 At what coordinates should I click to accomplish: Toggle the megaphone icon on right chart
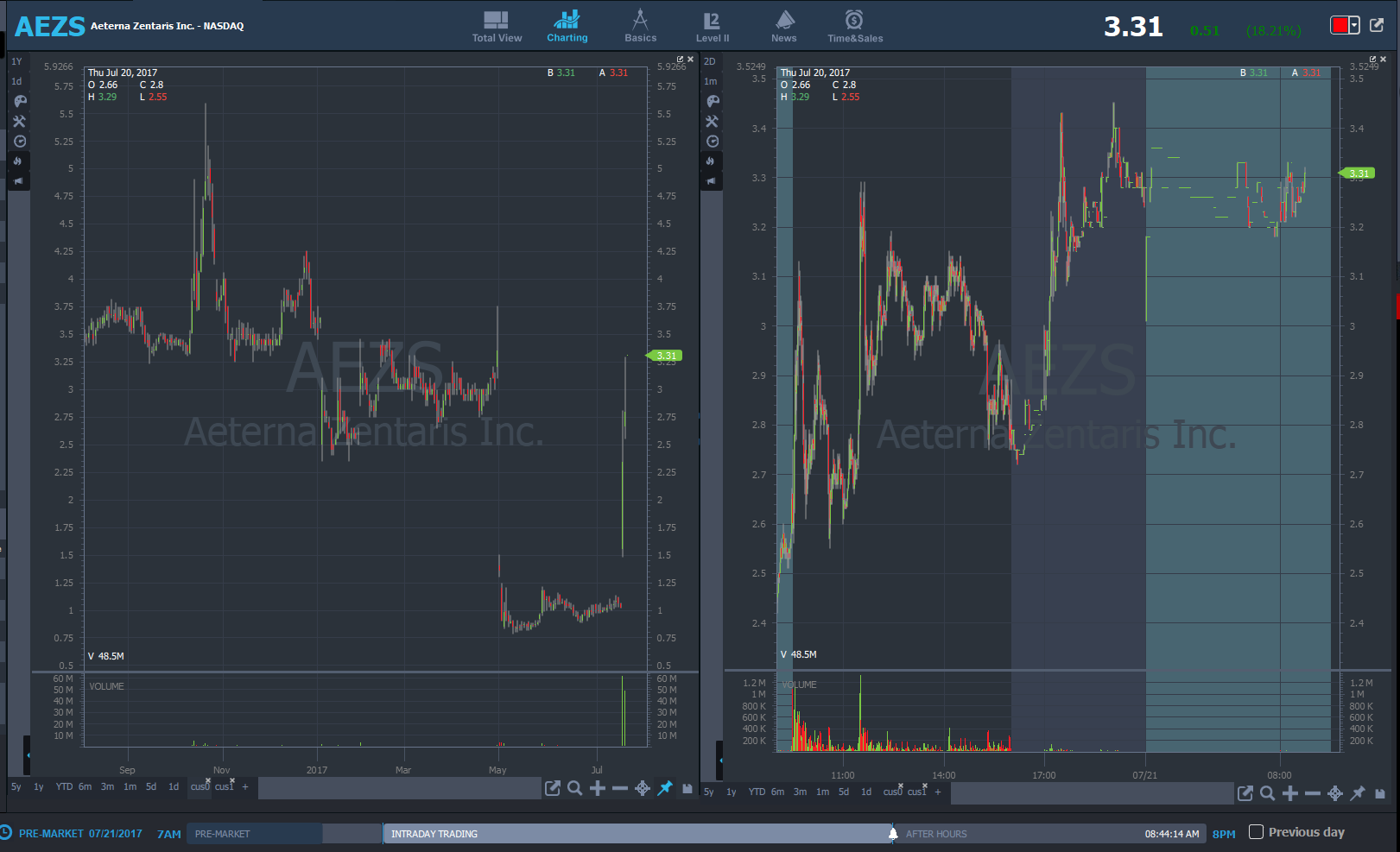(711, 181)
